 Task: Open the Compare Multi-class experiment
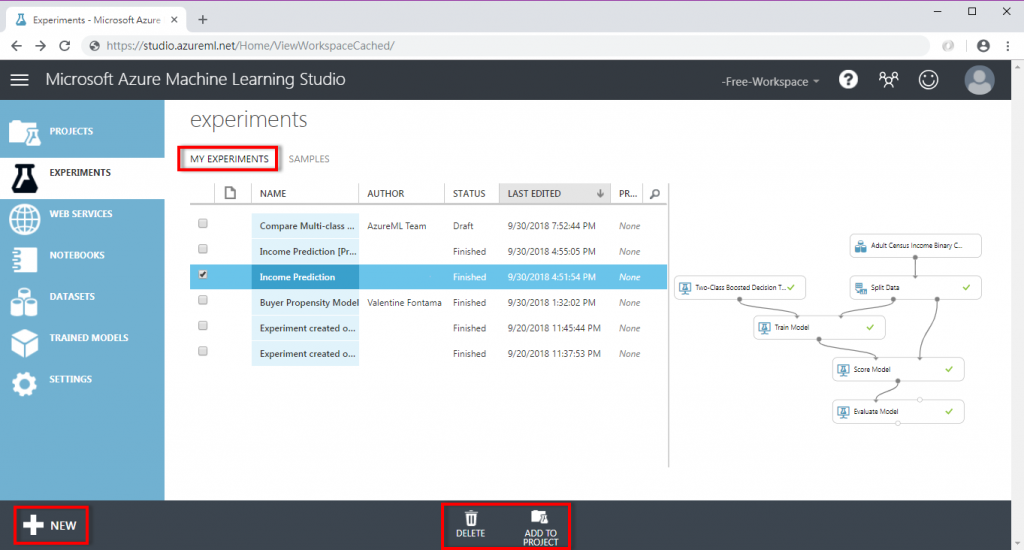point(306,226)
